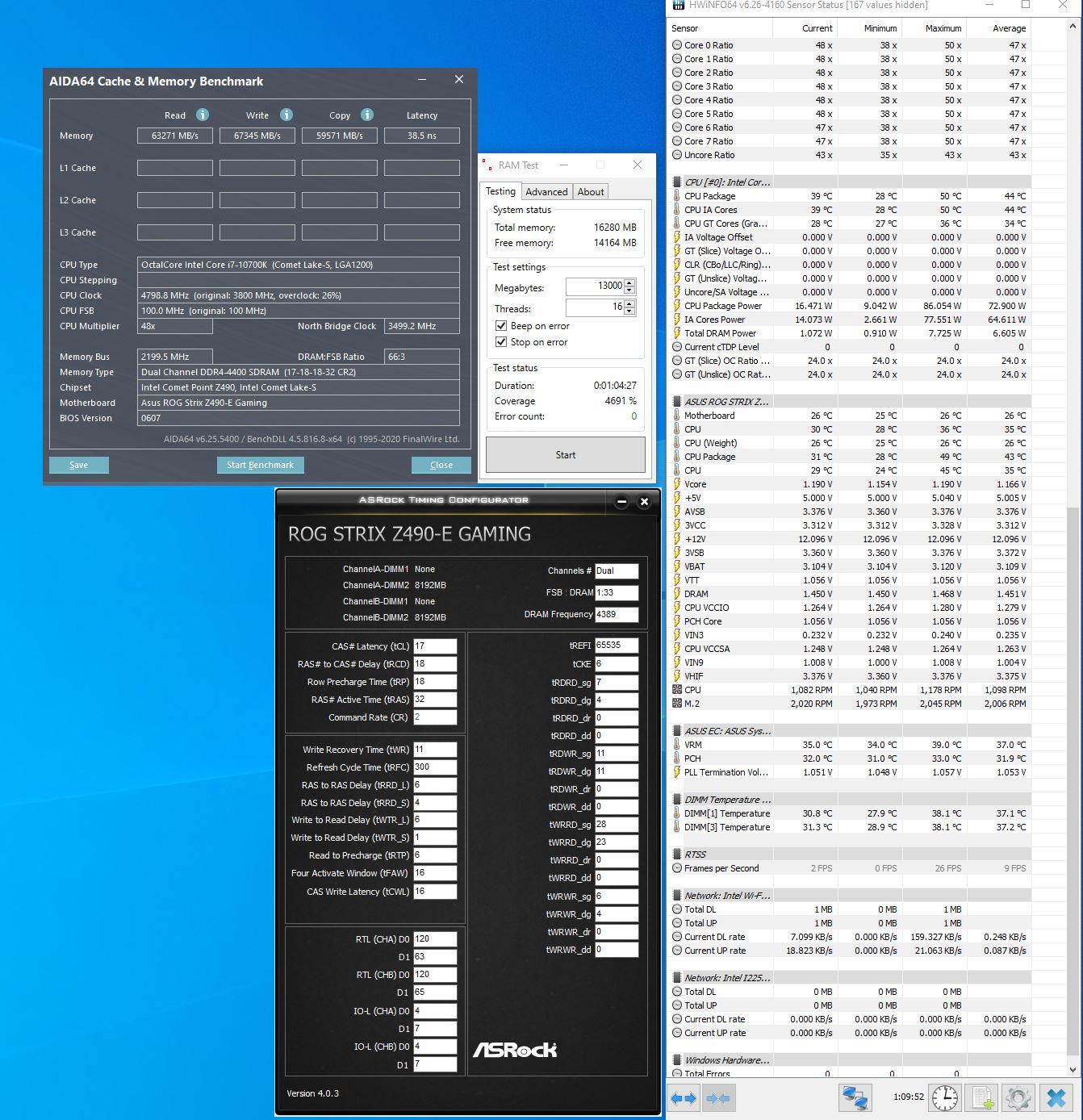Viewport: 1083px width, 1120px height.
Task: Click the Megabytes input field
Action: tap(596, 286)
